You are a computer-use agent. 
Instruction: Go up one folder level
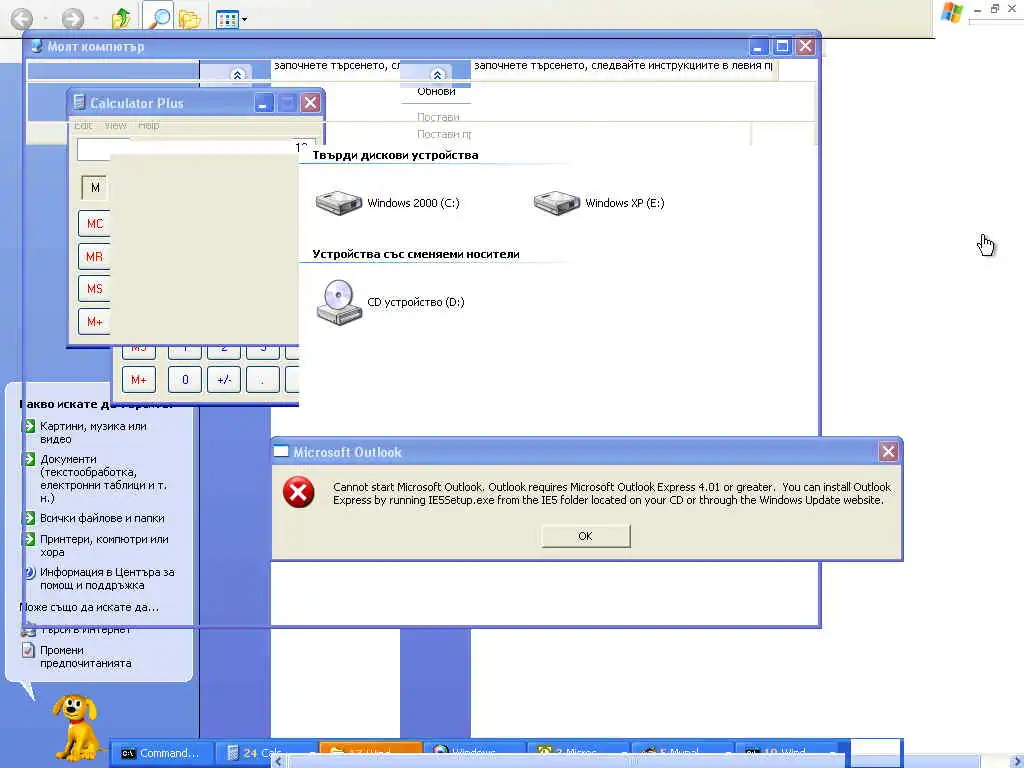pyautogui.click(x=121, y=18)
